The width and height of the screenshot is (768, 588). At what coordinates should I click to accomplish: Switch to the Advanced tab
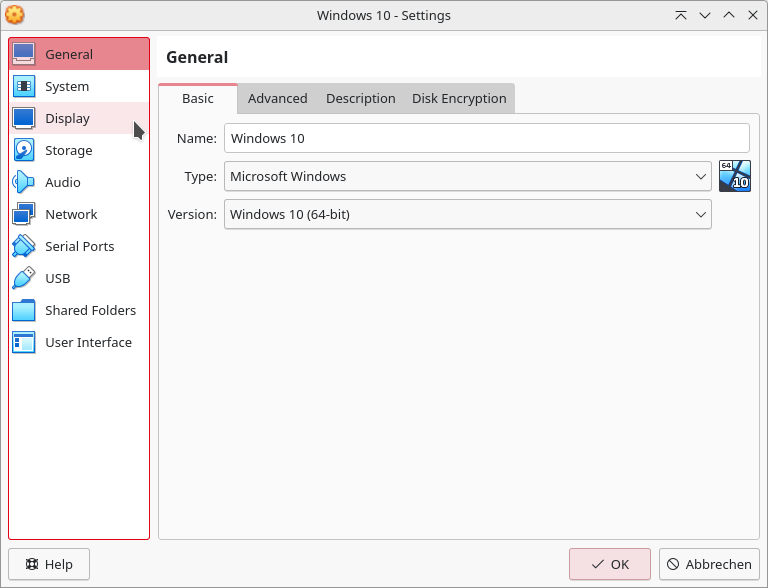(x=278, y=98)
